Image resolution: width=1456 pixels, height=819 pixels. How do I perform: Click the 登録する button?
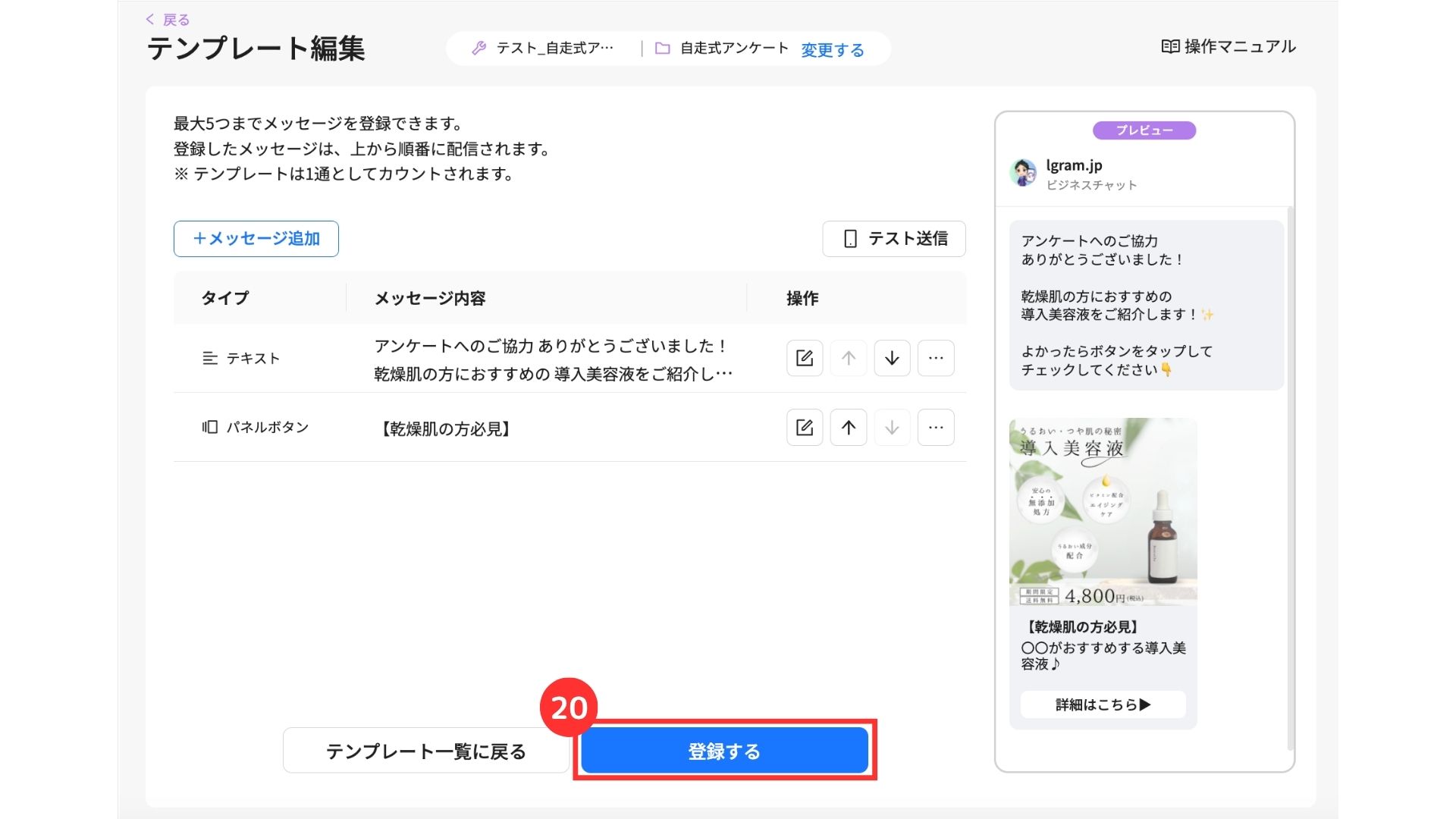[x=724, y=751]
